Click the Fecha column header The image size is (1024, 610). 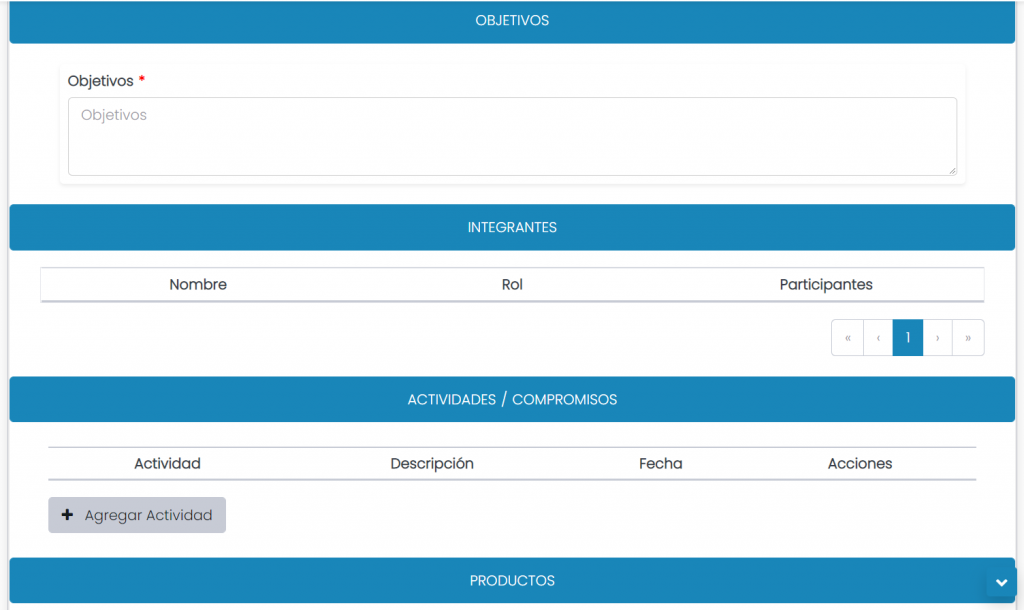pyautogui.click(x=660, y=464)
